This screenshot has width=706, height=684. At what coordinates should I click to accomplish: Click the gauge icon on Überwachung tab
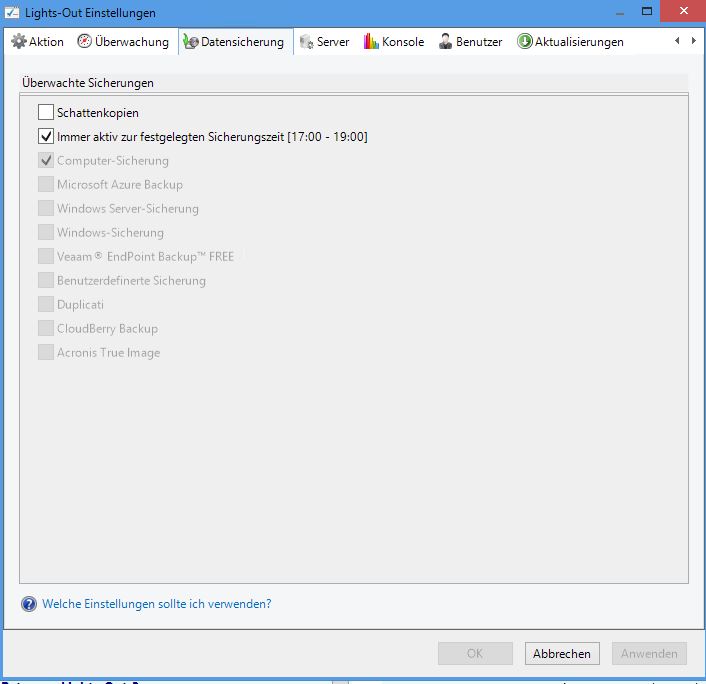pyautogui.click(x=85, y=42)
